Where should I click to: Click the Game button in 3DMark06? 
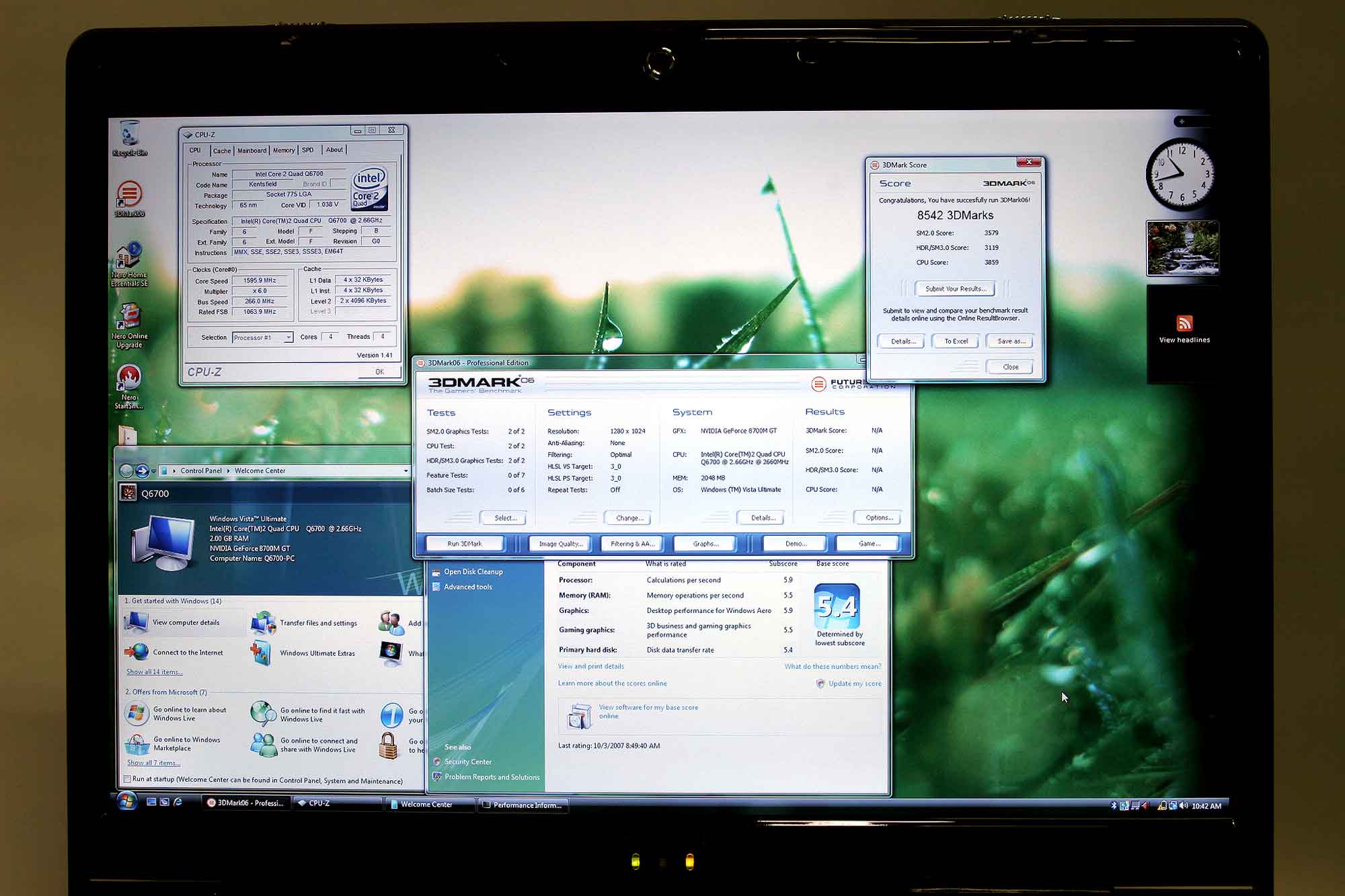(868, 544)
